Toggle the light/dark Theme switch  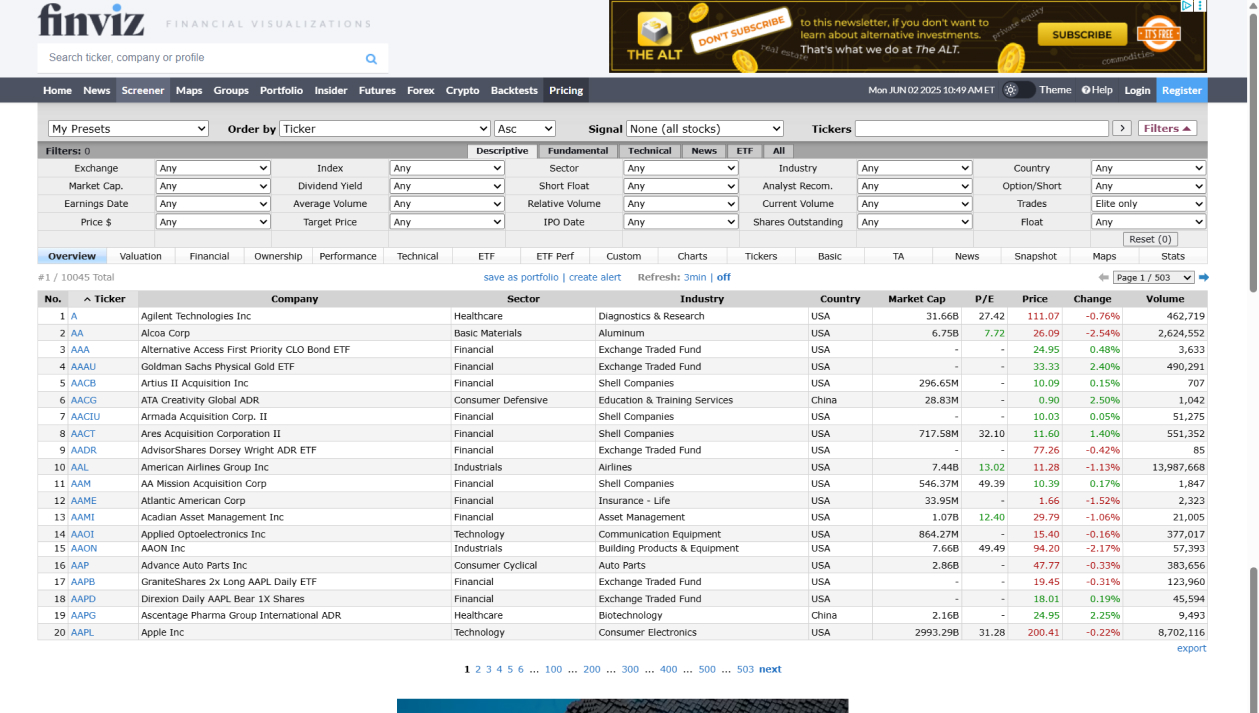[x=1018, y=90]
